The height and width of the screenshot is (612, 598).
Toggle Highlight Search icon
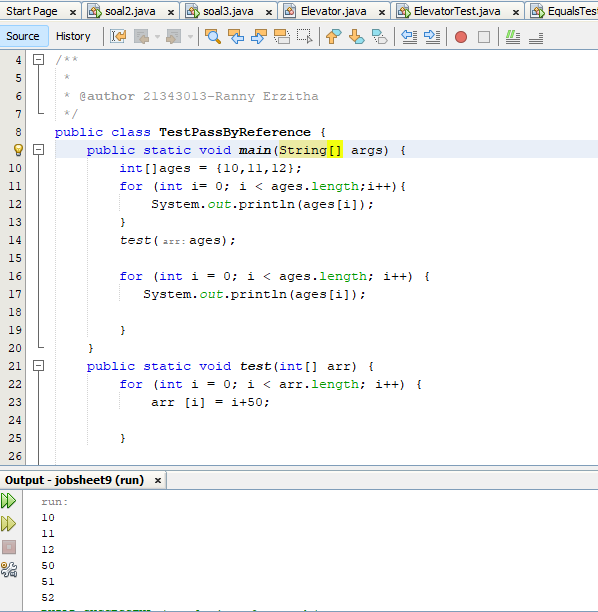pos(281,37)
